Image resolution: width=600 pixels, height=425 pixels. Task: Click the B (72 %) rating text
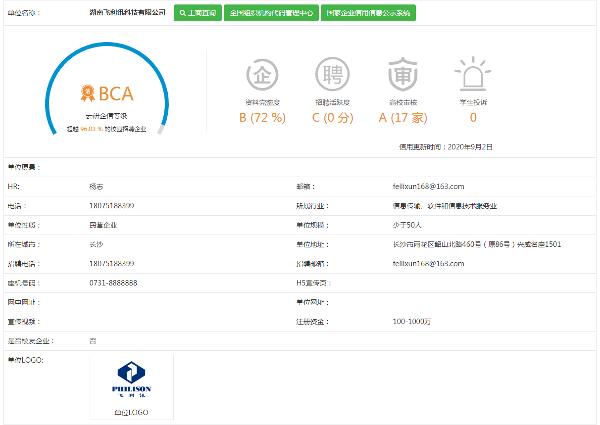[262, 117]
